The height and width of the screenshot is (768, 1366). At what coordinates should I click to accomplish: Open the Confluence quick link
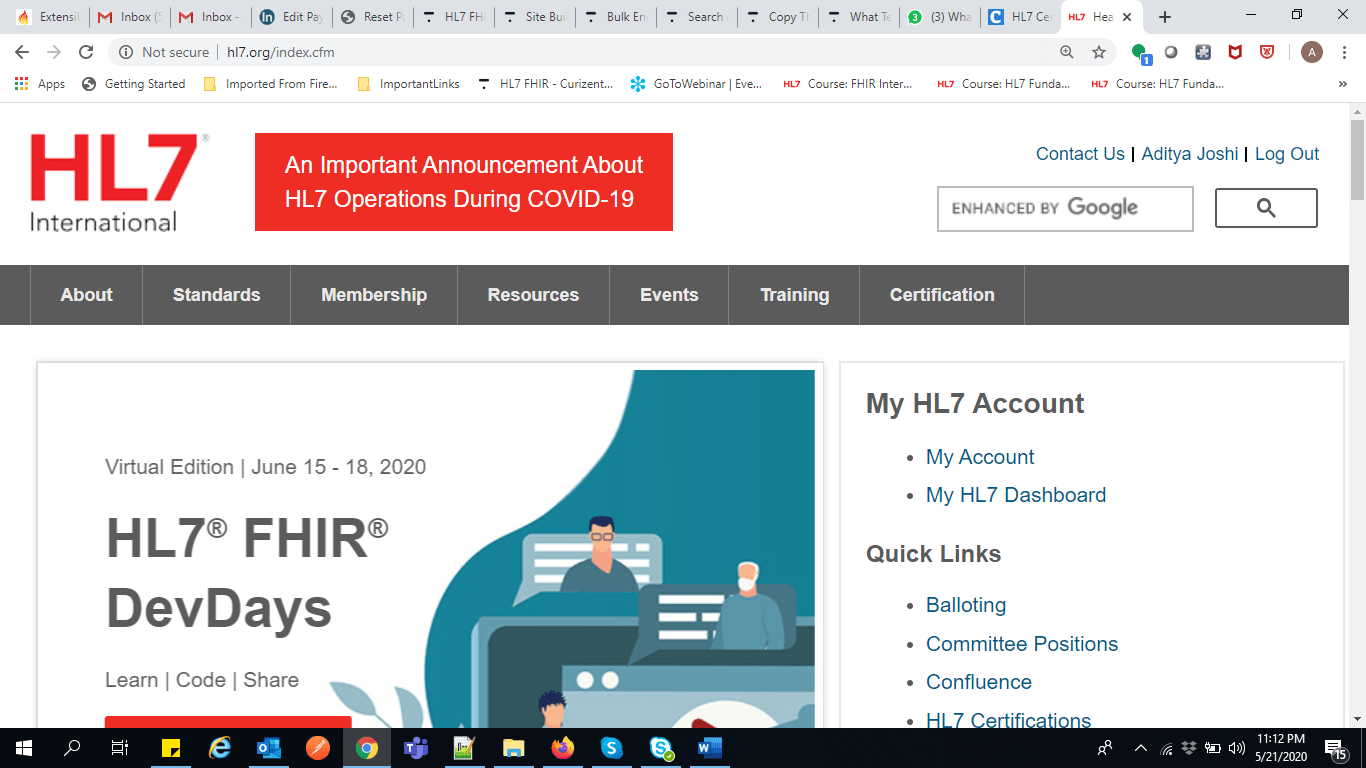[979, 682]
